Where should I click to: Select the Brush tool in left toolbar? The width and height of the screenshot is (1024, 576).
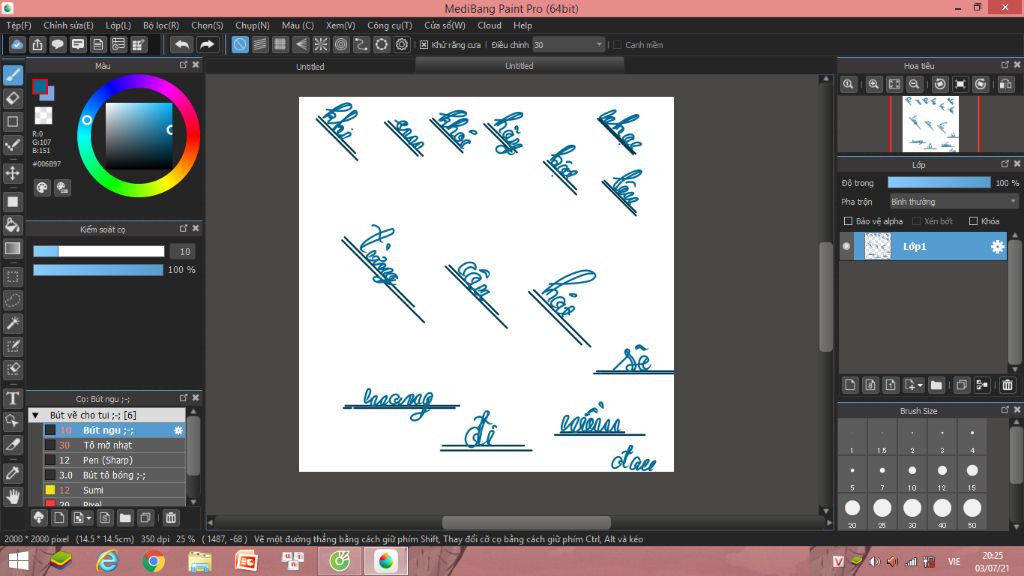click(x=12, y=75)
